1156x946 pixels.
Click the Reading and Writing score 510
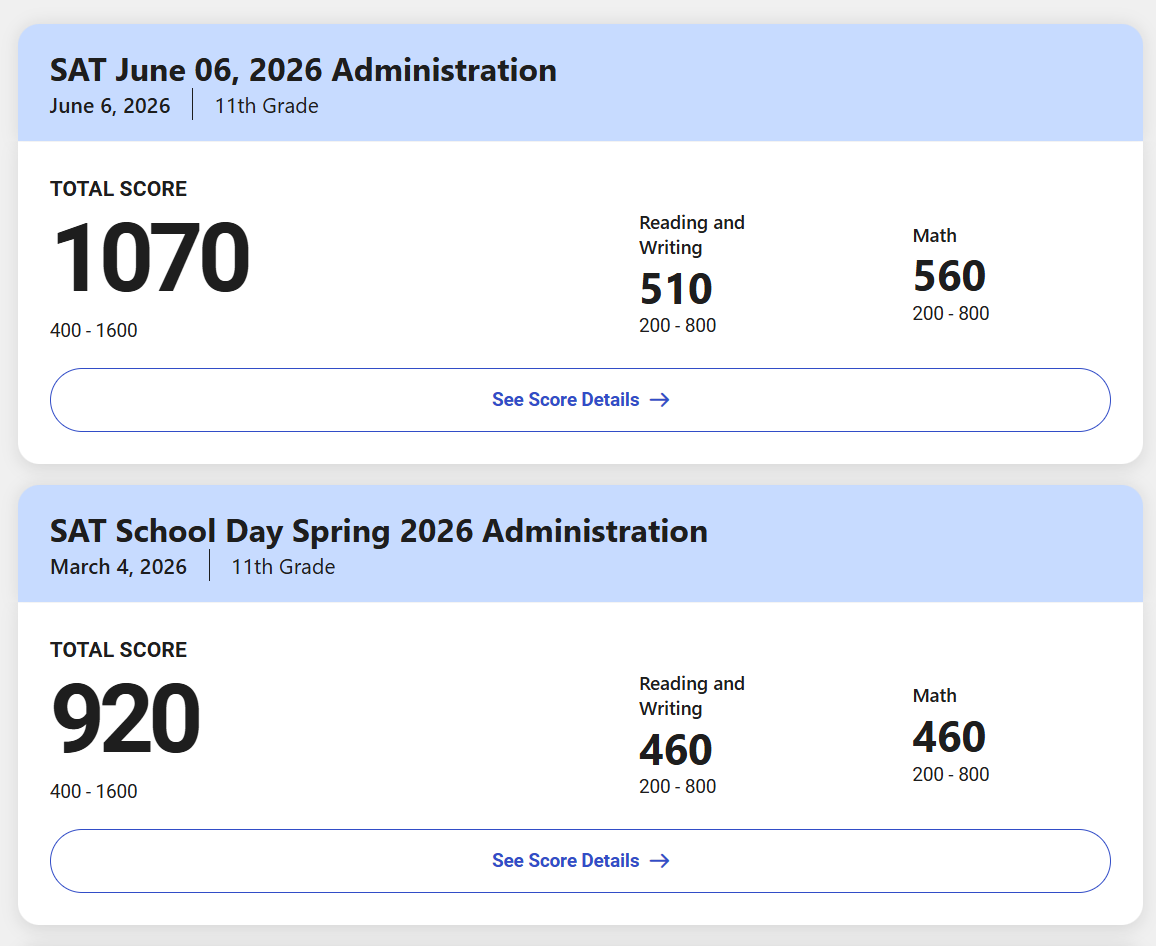[x=676, y=288]
